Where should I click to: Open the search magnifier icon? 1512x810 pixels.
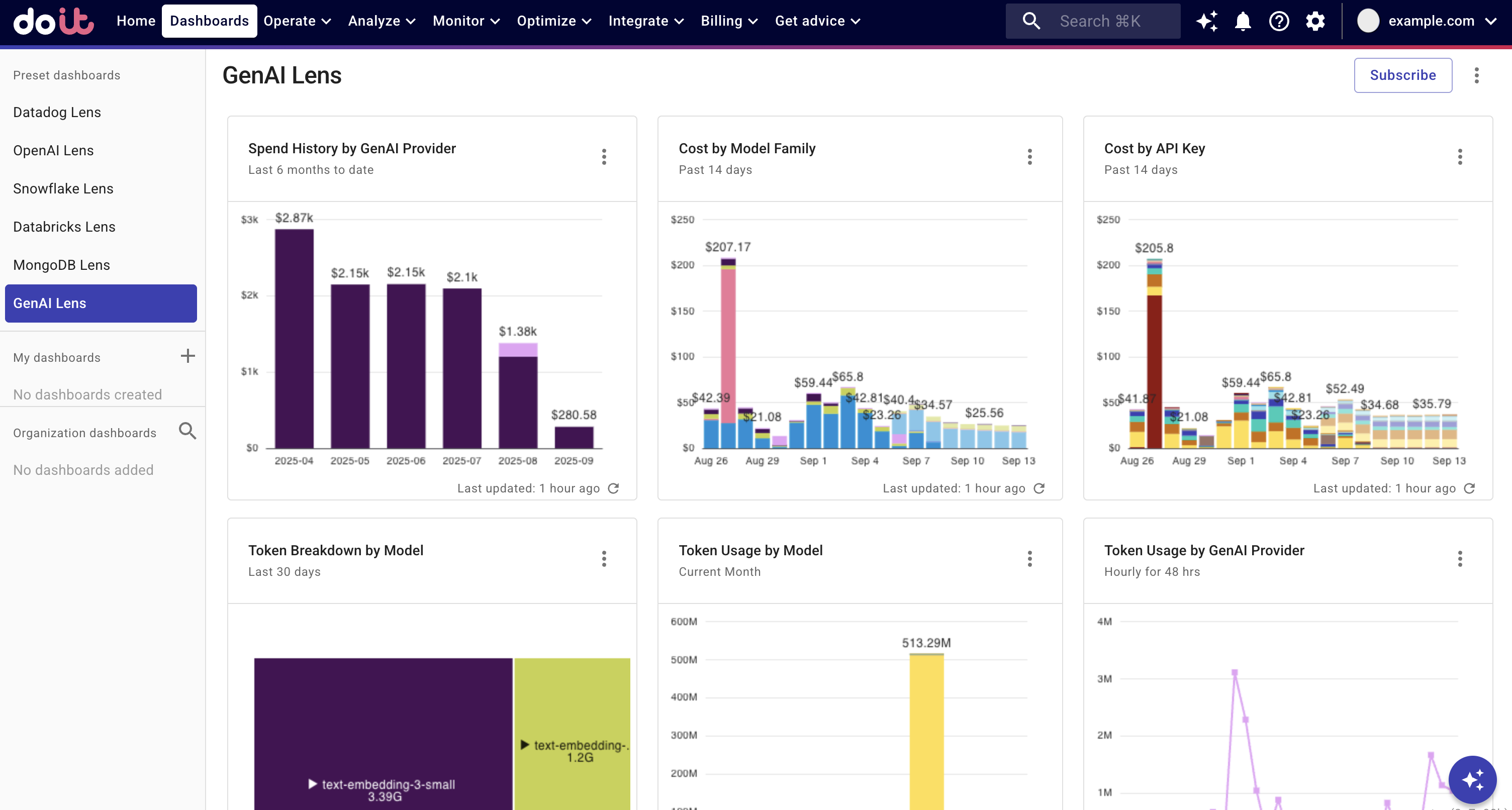tap(1031, 21)
